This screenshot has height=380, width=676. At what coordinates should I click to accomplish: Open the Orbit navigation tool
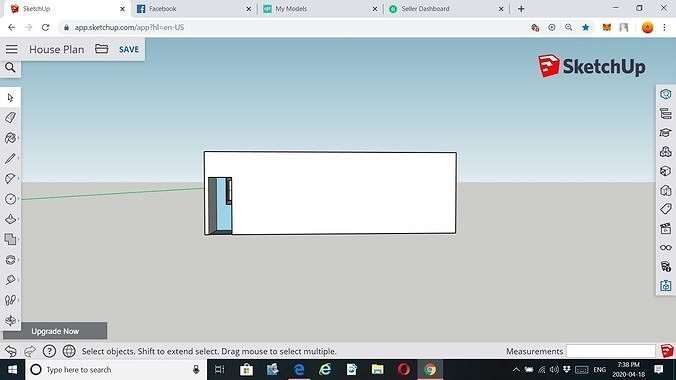pos(10,320)
